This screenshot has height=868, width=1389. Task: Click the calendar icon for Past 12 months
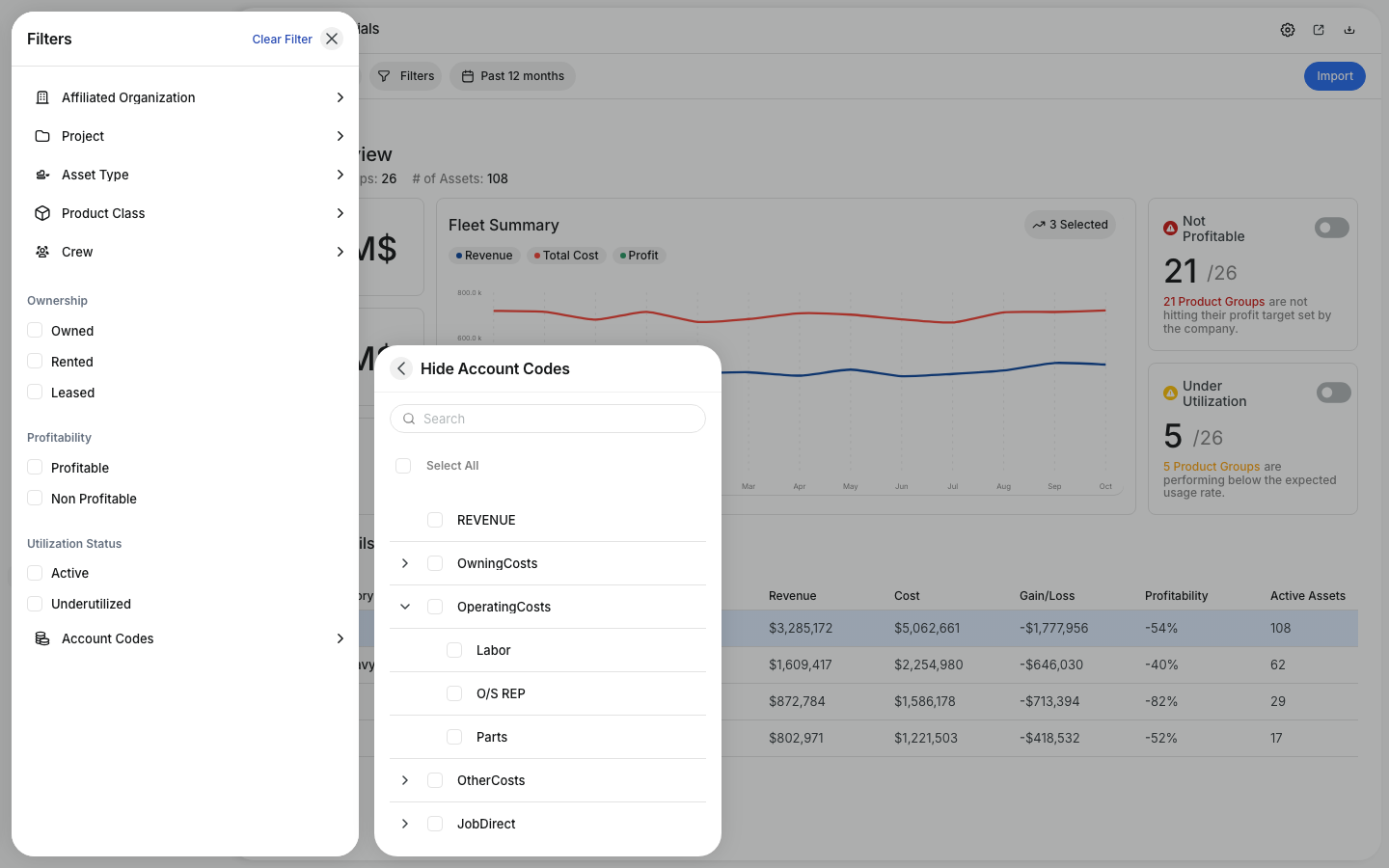click(467, 76)
